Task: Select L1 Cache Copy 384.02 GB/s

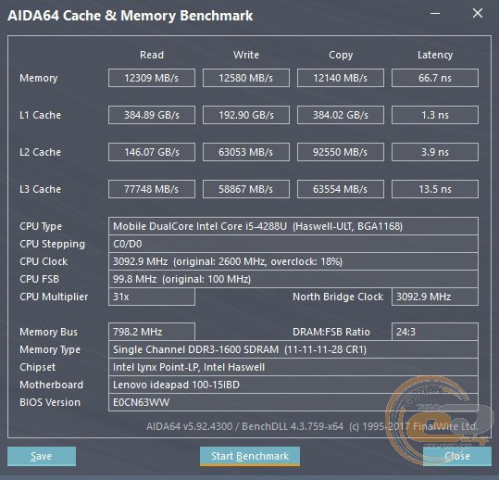Action: [x=340, y=115]
